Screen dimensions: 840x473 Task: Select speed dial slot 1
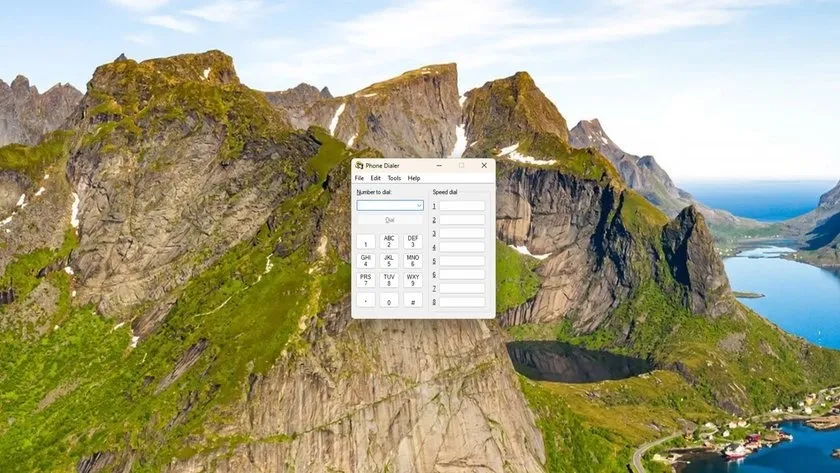pyautogui.click(x=462, y=206)
